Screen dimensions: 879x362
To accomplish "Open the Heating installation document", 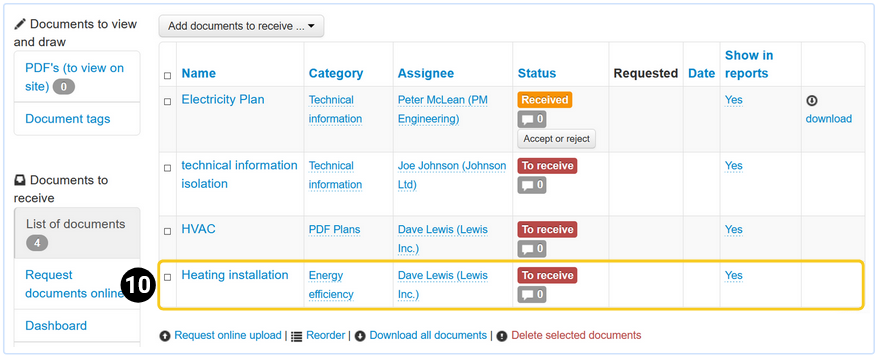I will pos(235,275).
